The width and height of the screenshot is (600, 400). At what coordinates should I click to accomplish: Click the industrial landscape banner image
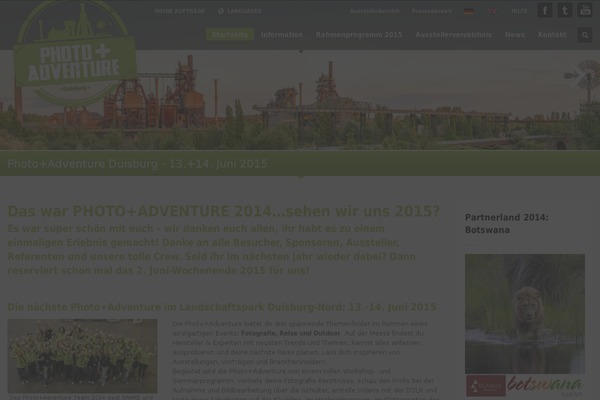(300, 100)
